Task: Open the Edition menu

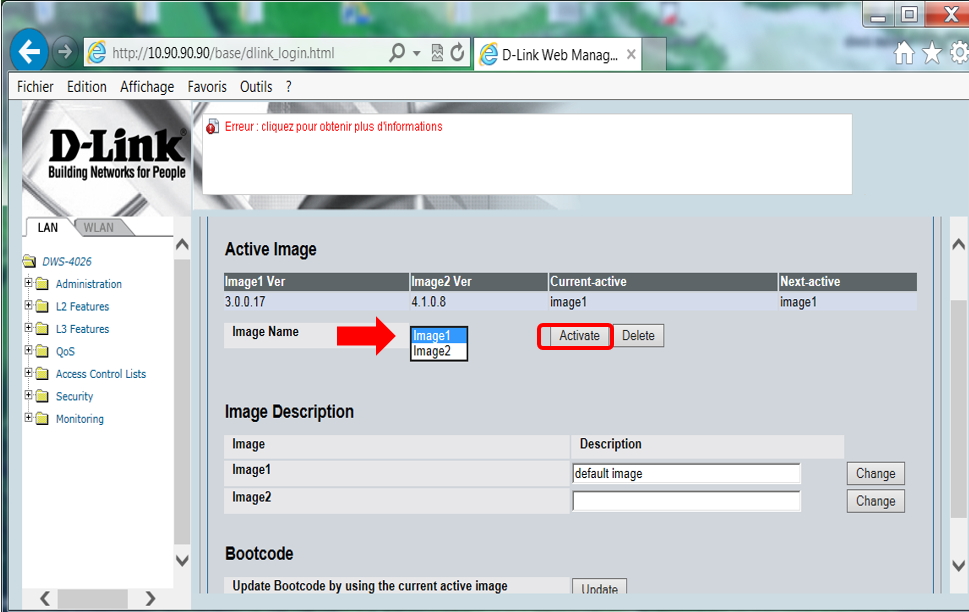Action: 87,87
